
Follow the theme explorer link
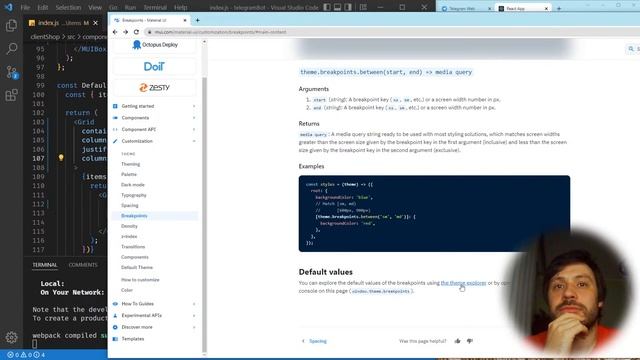pyautogui.click(x=463, y=282)
